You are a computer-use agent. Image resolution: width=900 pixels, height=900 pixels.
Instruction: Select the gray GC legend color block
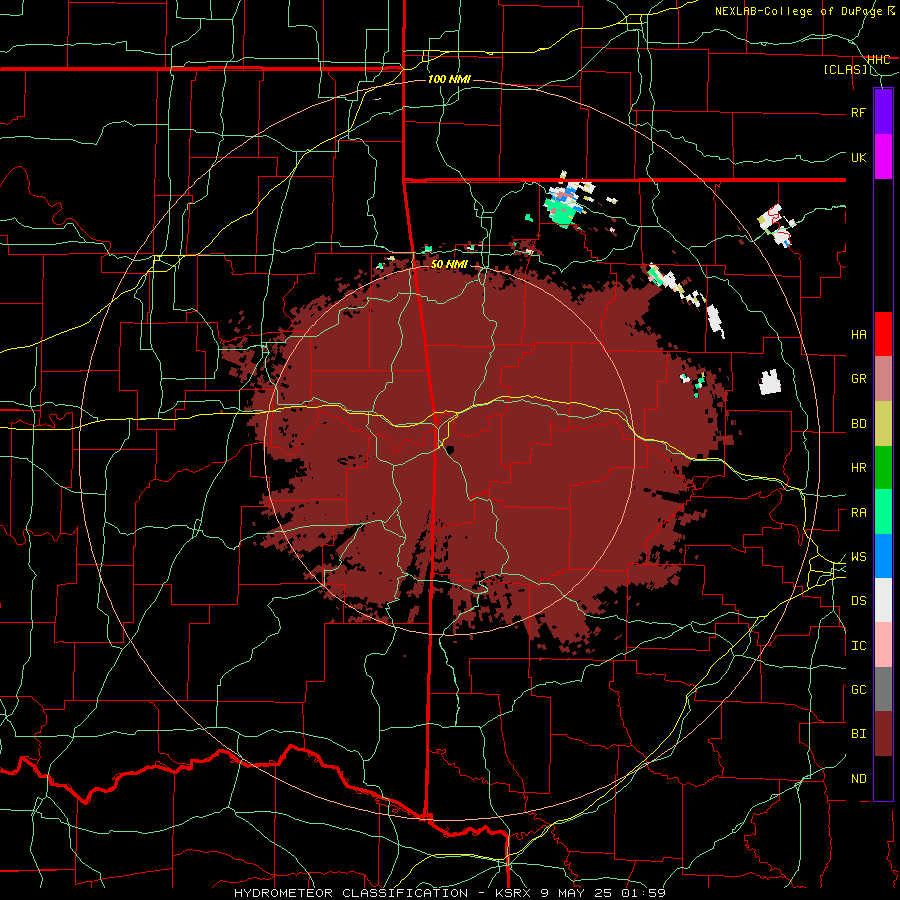click(883, 689)
